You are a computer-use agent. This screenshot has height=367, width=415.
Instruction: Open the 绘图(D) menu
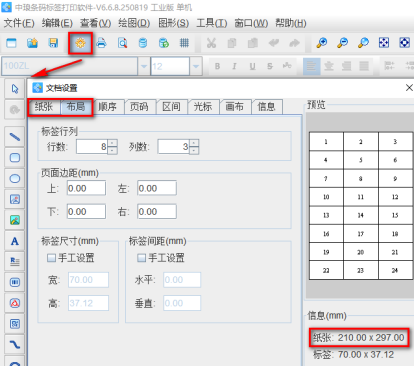(134, 23)
